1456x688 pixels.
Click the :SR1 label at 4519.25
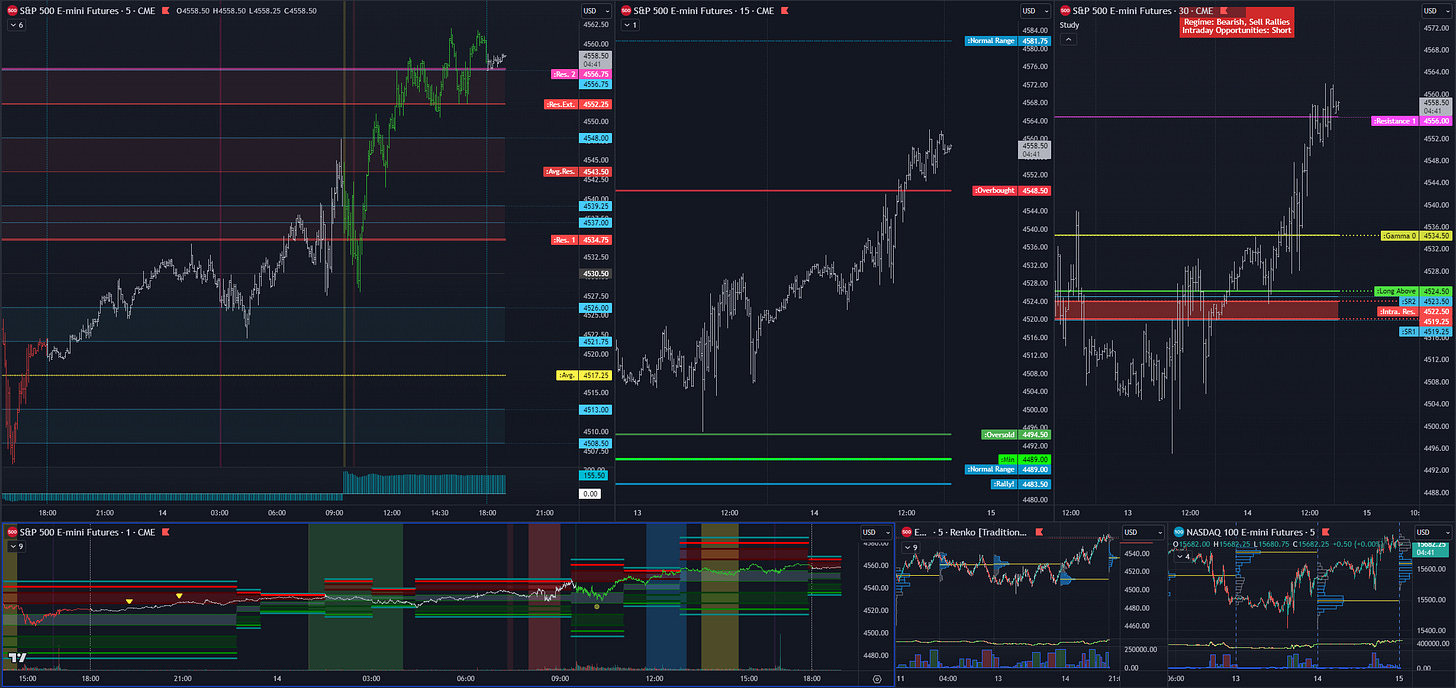(x=1408, y=331)
